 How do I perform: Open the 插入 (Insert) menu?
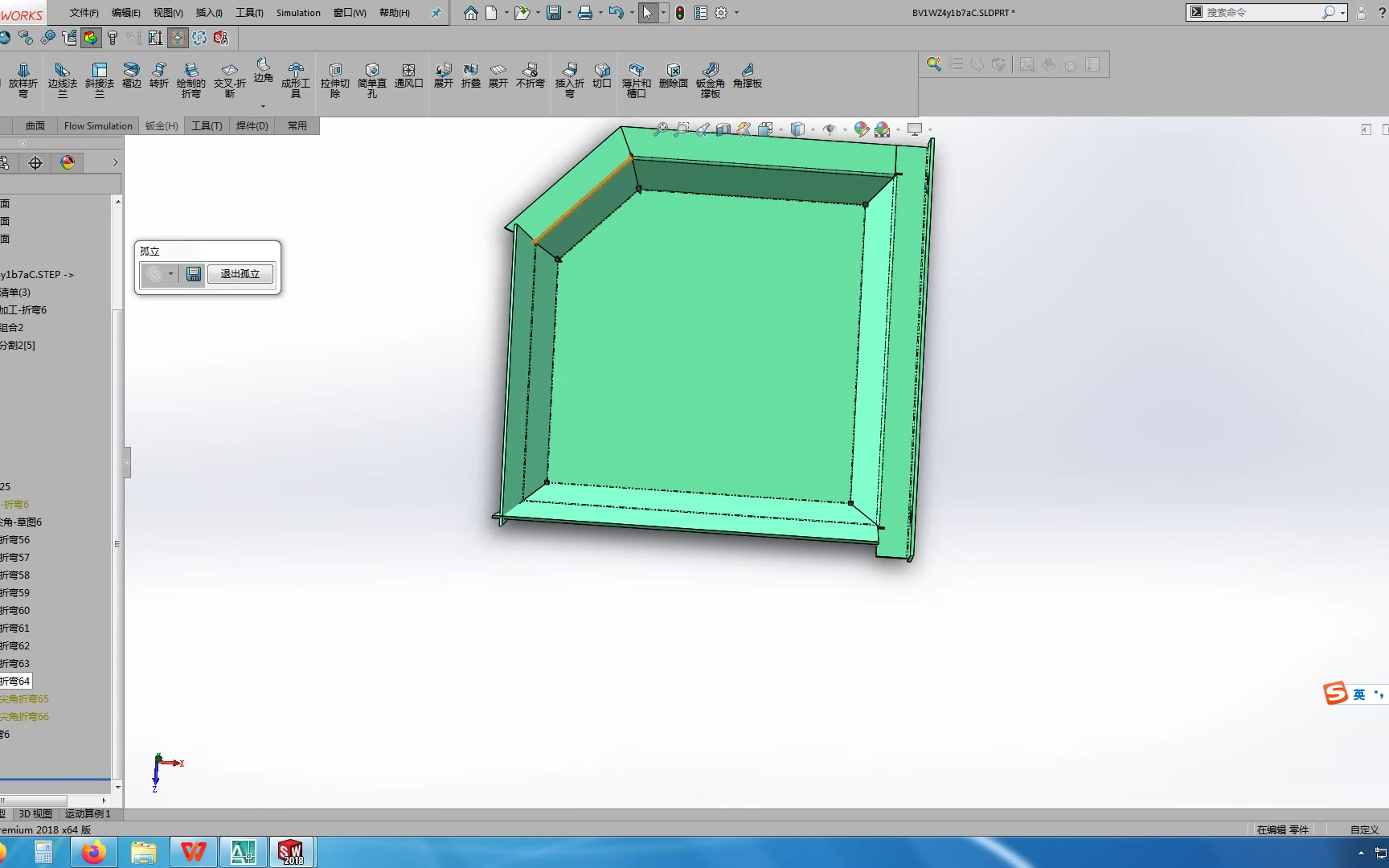click(x=209, y=13)
